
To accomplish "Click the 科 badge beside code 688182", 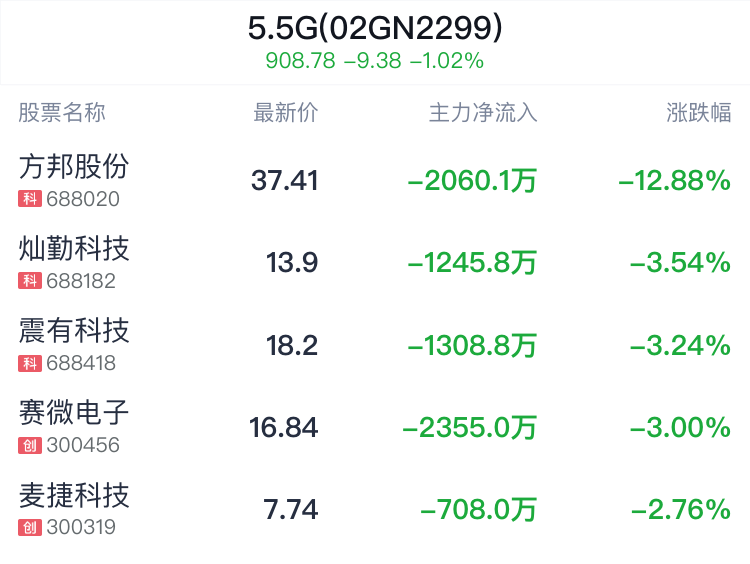I will click(x=30, y=281).
